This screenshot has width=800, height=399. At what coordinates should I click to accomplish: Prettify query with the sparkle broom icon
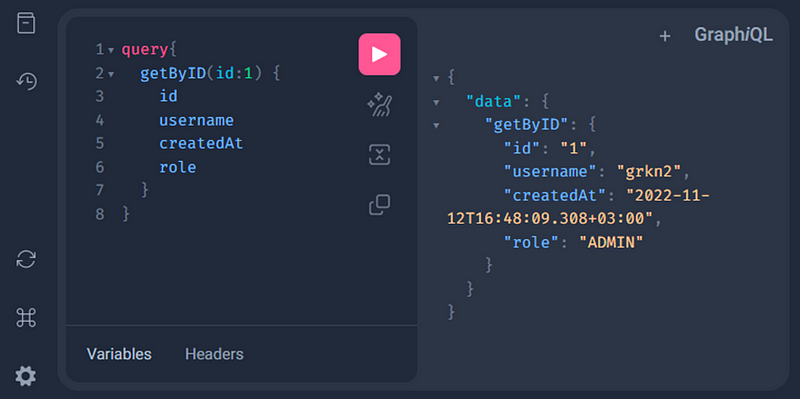(x=379, y=105)
